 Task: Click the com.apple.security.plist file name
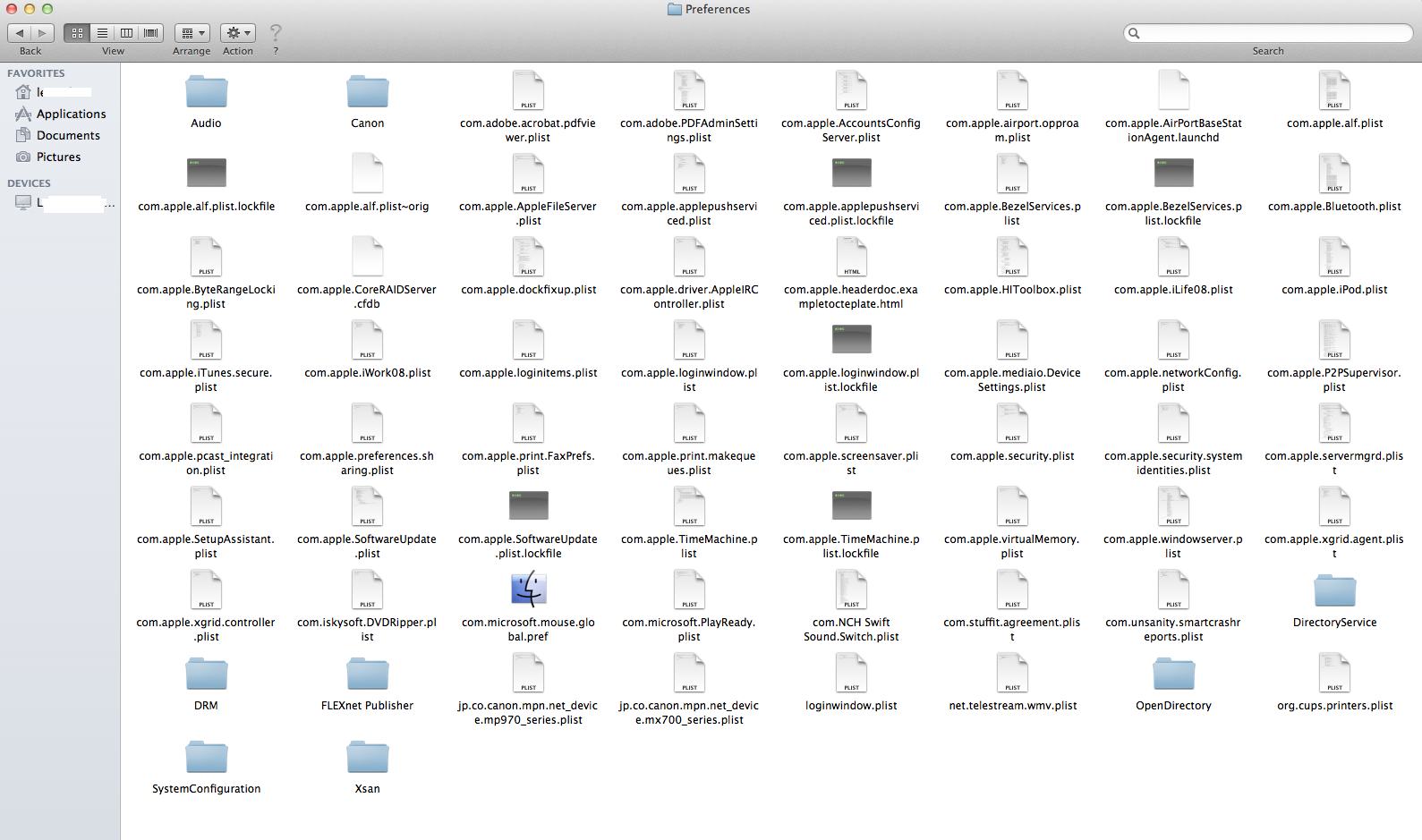pyautogui.click(x=1012, y=456)
